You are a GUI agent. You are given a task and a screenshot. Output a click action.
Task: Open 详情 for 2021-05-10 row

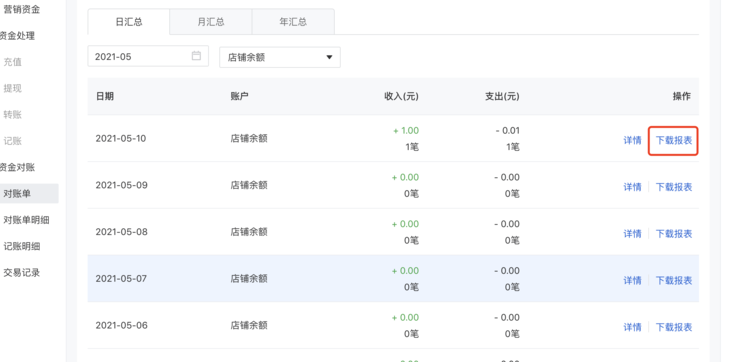[x=632, y=140]
